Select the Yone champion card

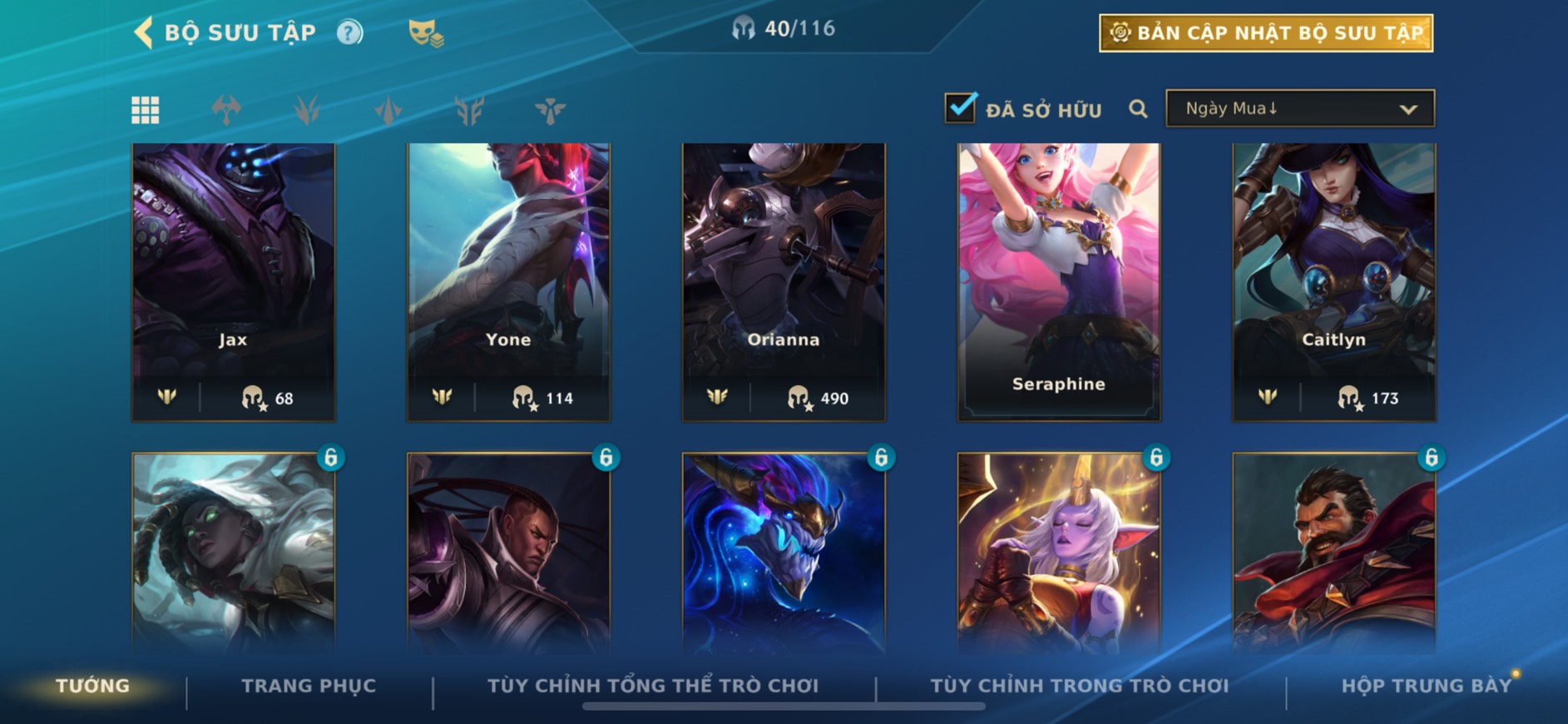[x=508, y=281]
